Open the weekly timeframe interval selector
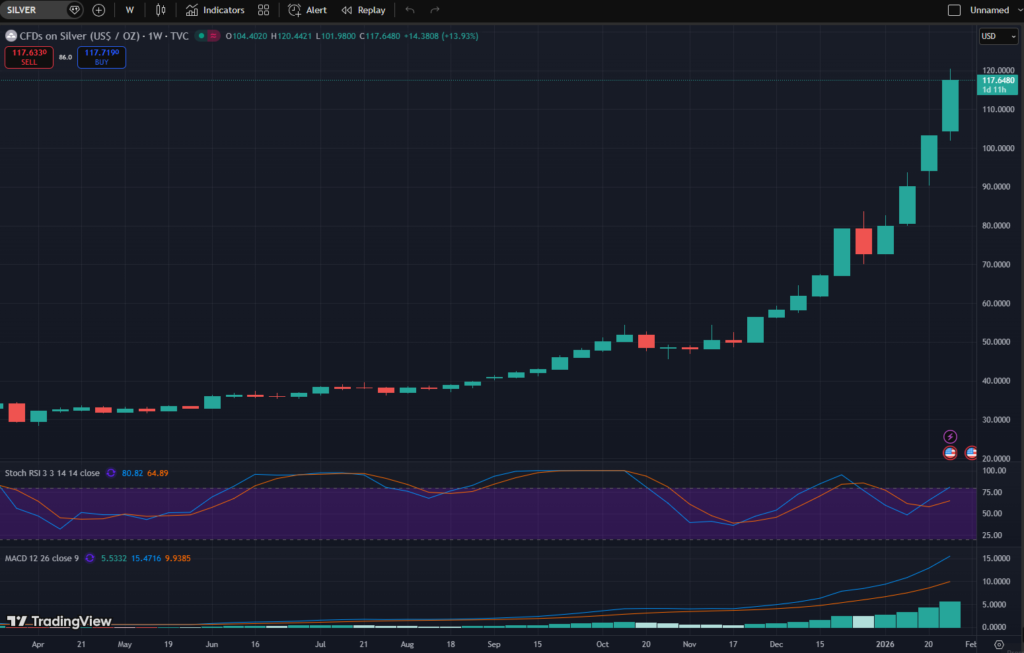The image size is (1024, 653). (129, 10)
